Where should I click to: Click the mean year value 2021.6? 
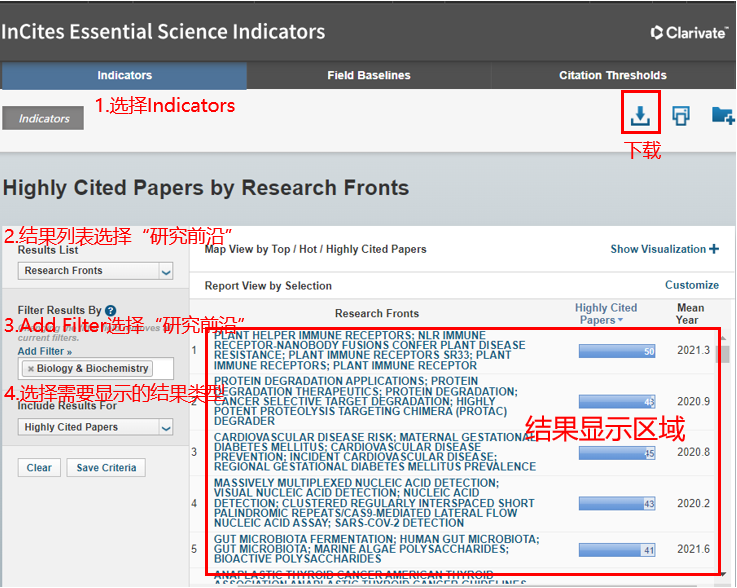(x=693, y=549)
